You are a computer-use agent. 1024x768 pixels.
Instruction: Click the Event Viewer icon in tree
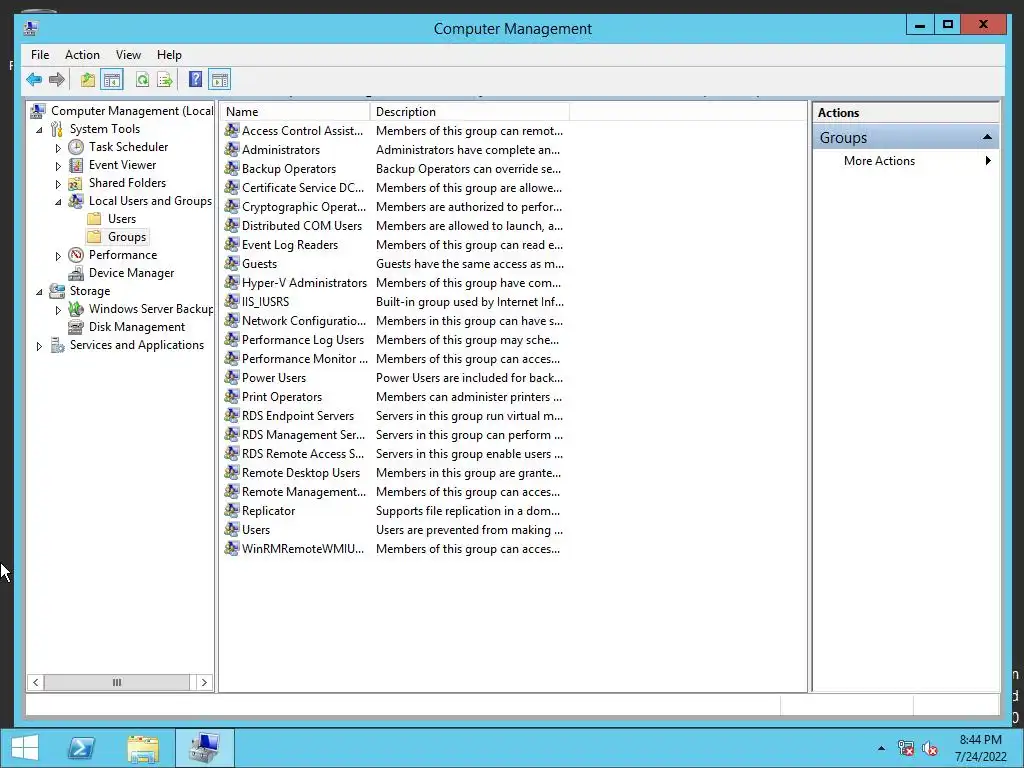(x=76, y=165)
